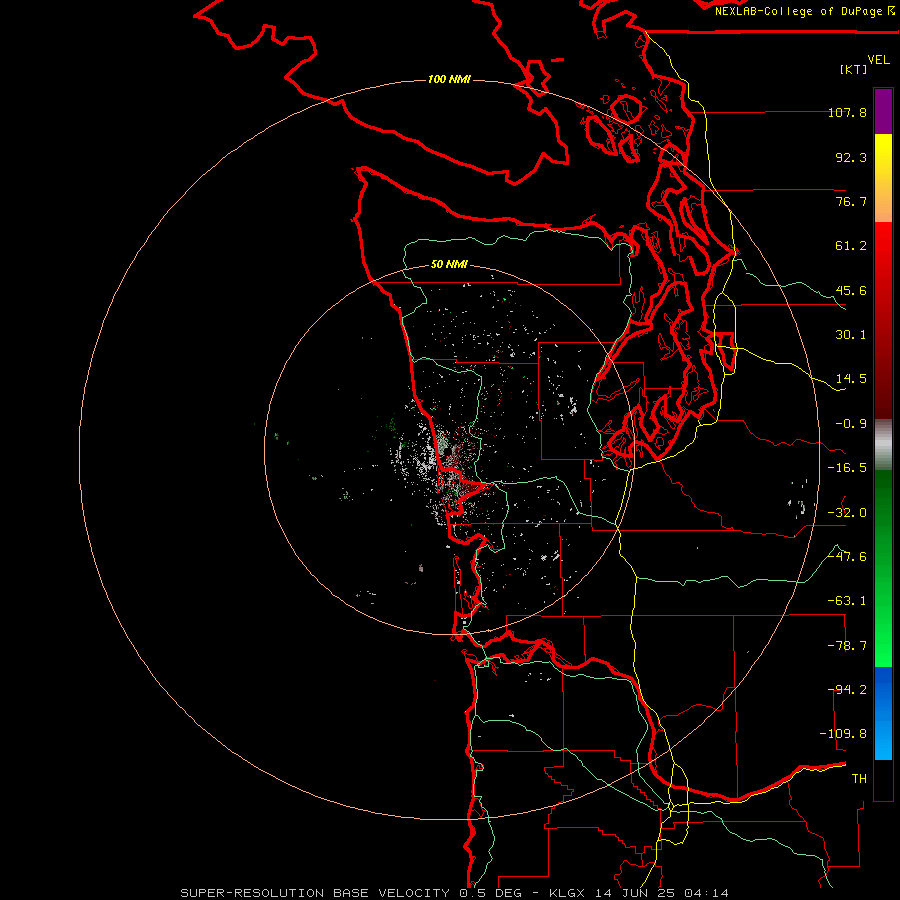Click the -63.1 value on velocity scale

coord(847,601)
